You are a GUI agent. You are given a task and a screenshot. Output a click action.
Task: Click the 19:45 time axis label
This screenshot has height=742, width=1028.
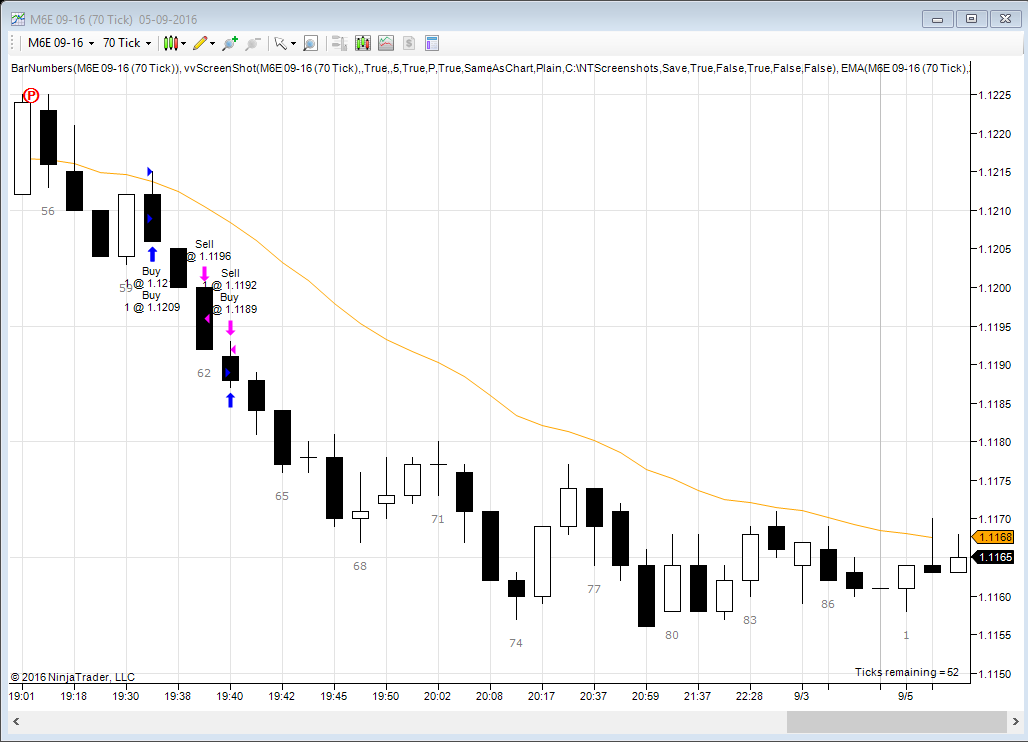pos(334,696)
